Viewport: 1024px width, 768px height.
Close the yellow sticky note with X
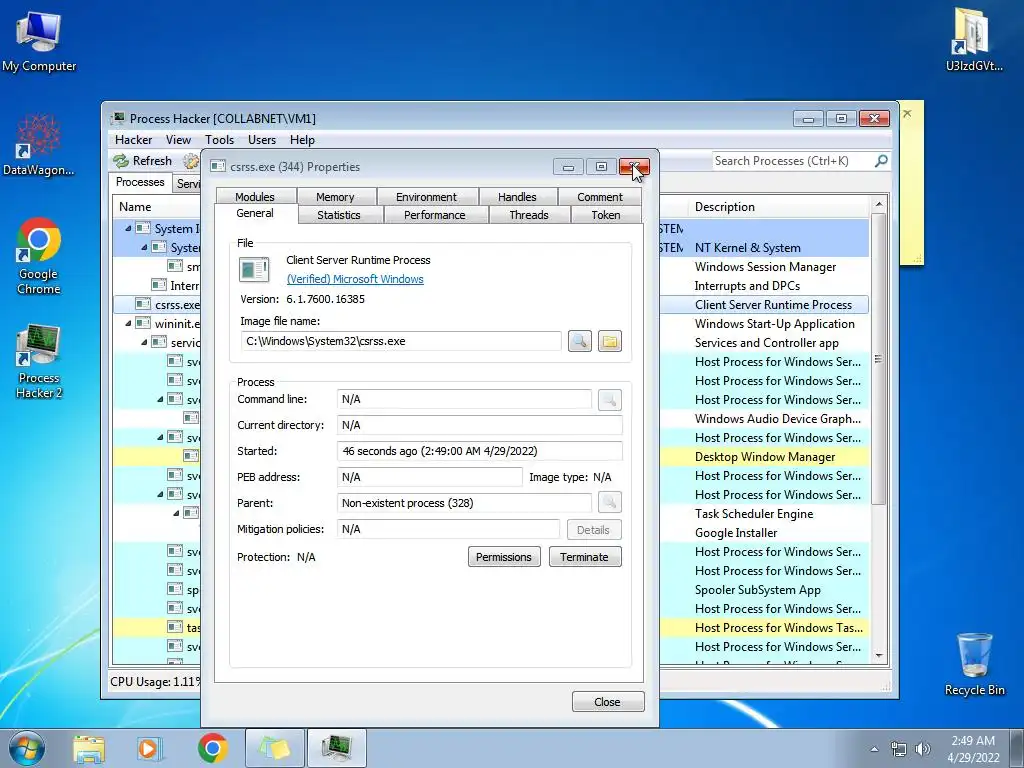coord(907,113)
